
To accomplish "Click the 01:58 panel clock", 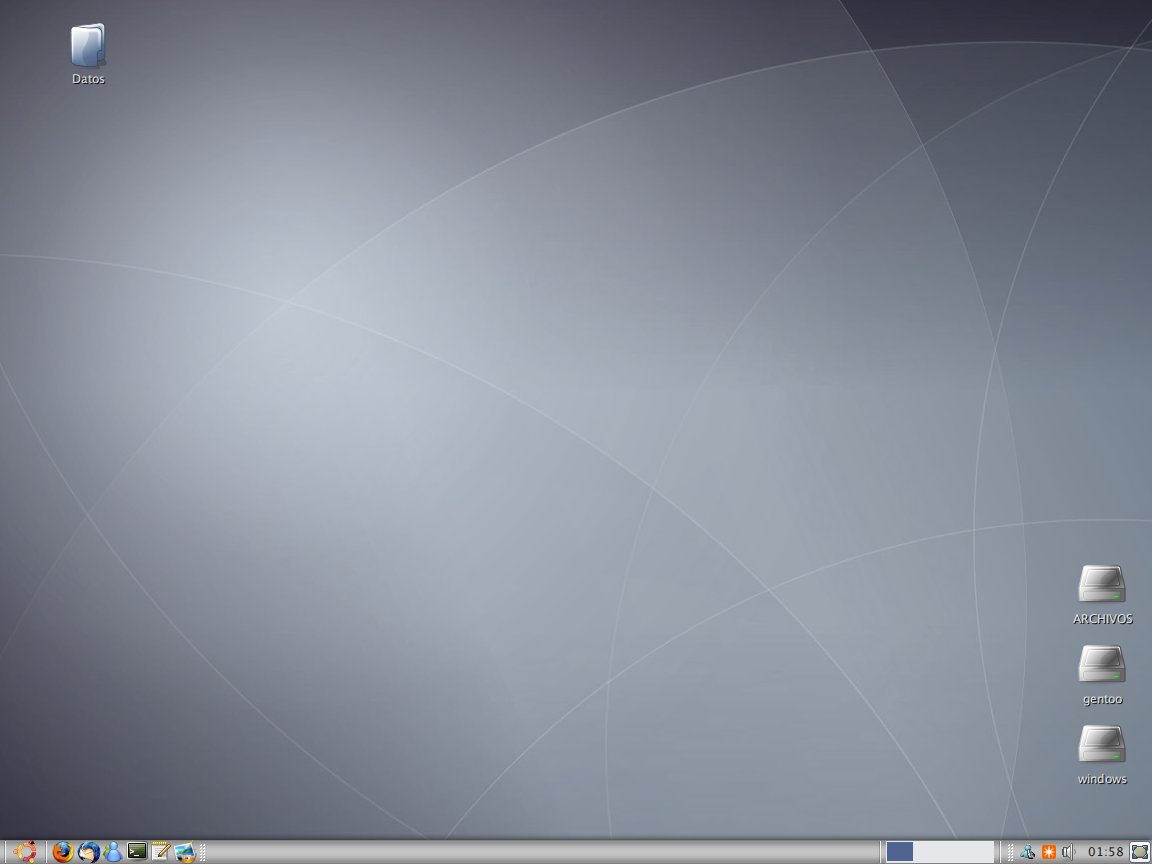I will (x=1106, y=852).
